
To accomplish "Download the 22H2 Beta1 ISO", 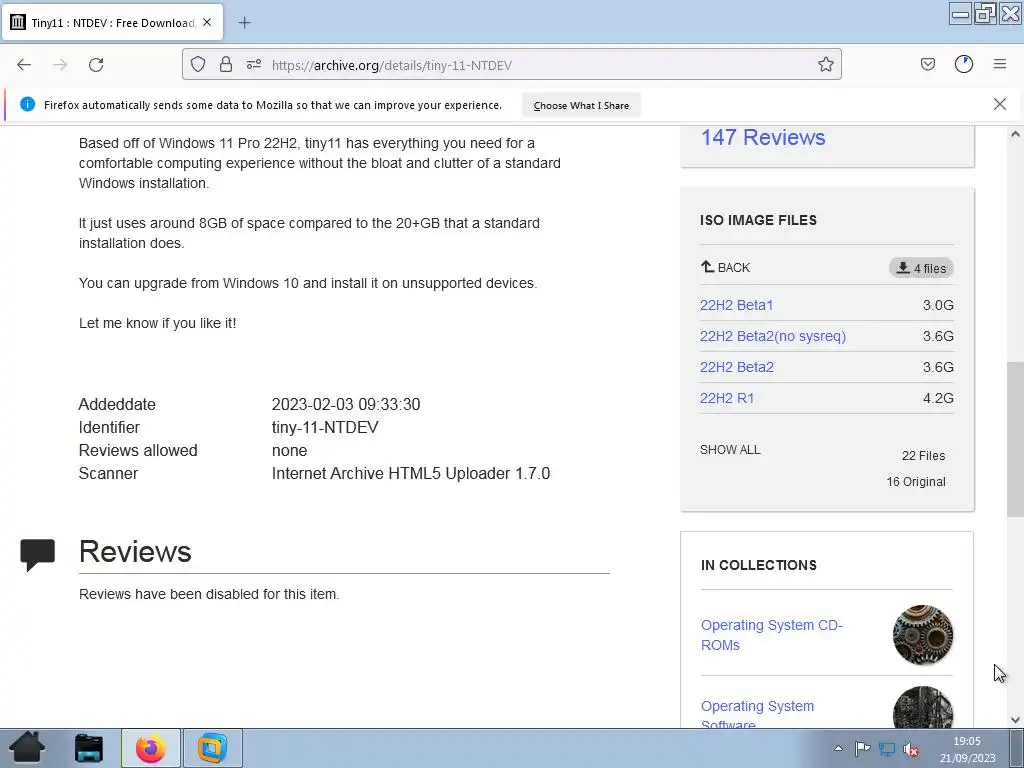I will [736, 305].
